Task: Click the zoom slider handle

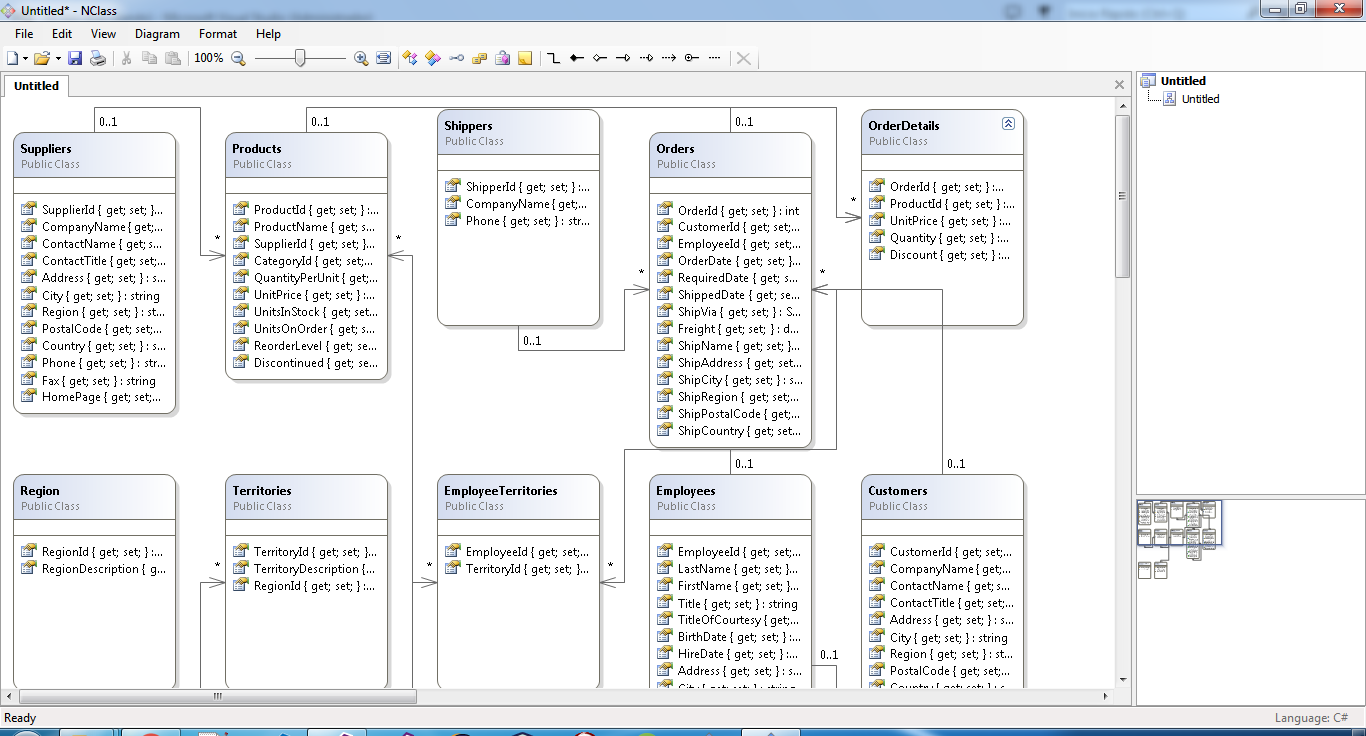Action: click(x=300, y=58)
